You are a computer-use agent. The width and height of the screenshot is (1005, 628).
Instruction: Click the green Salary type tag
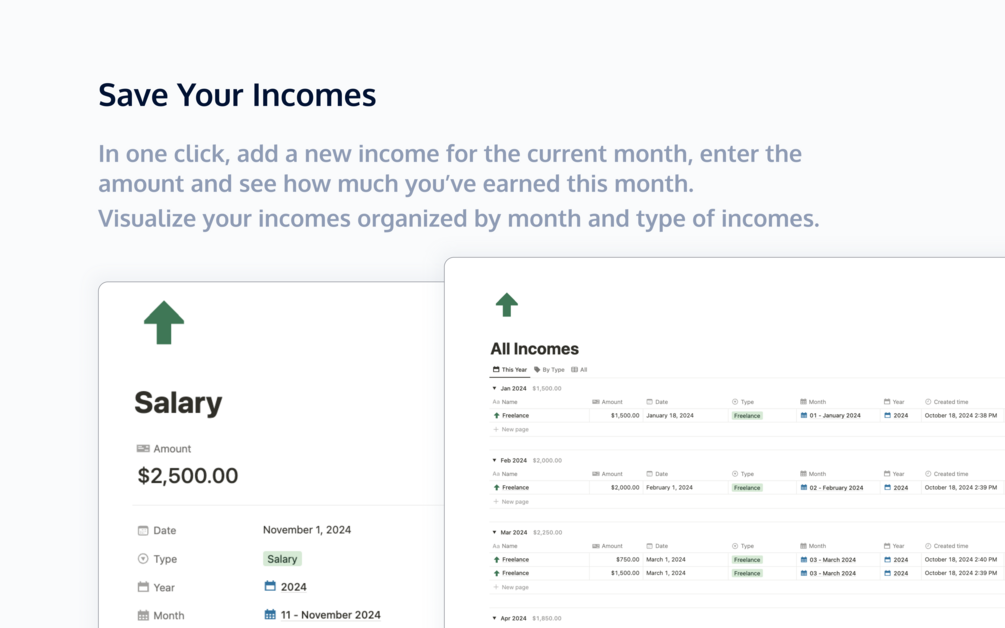pyautogui.click(x=282, y=559)
